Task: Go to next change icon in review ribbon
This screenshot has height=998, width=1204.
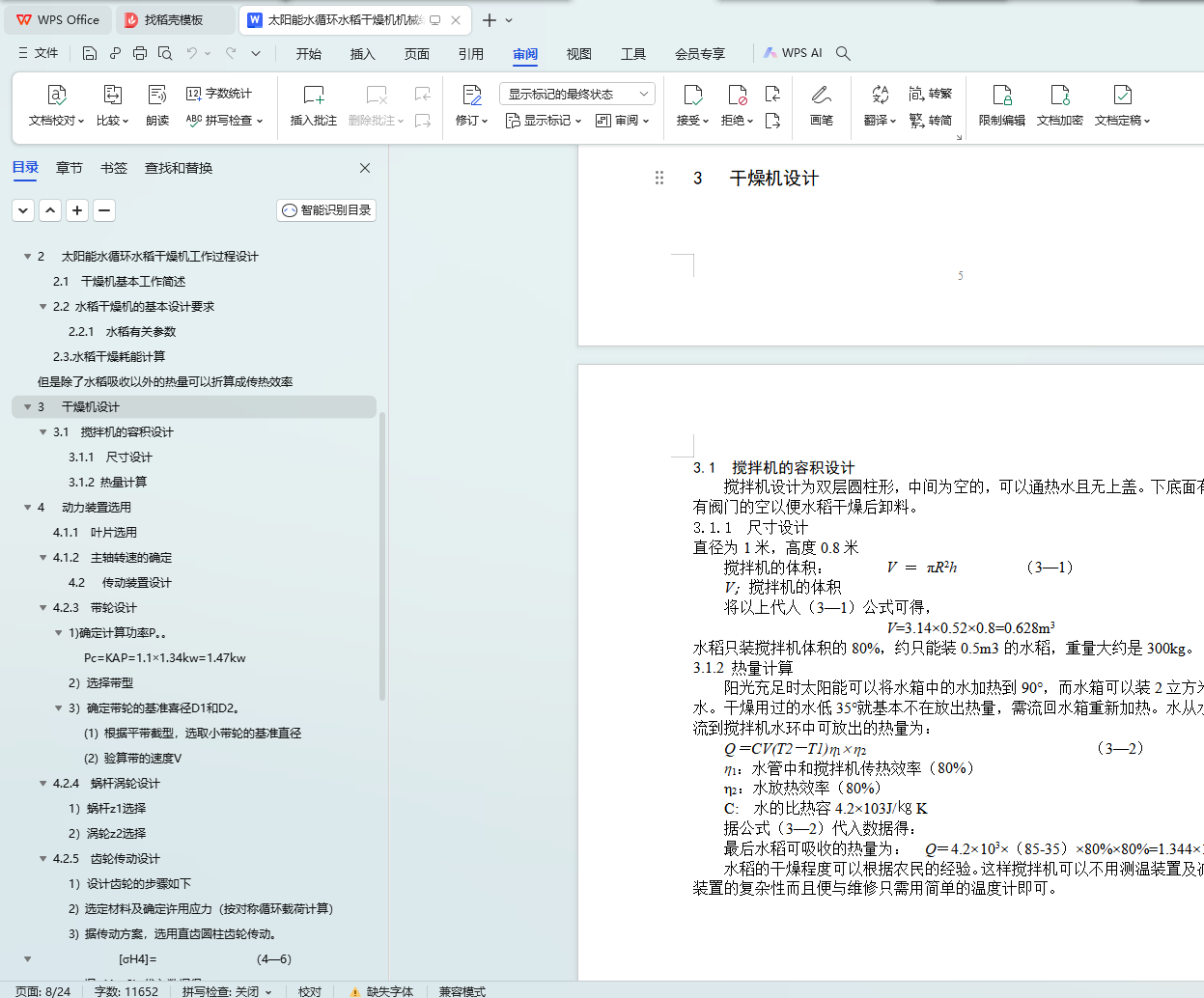Action: [x=772, y=121]
